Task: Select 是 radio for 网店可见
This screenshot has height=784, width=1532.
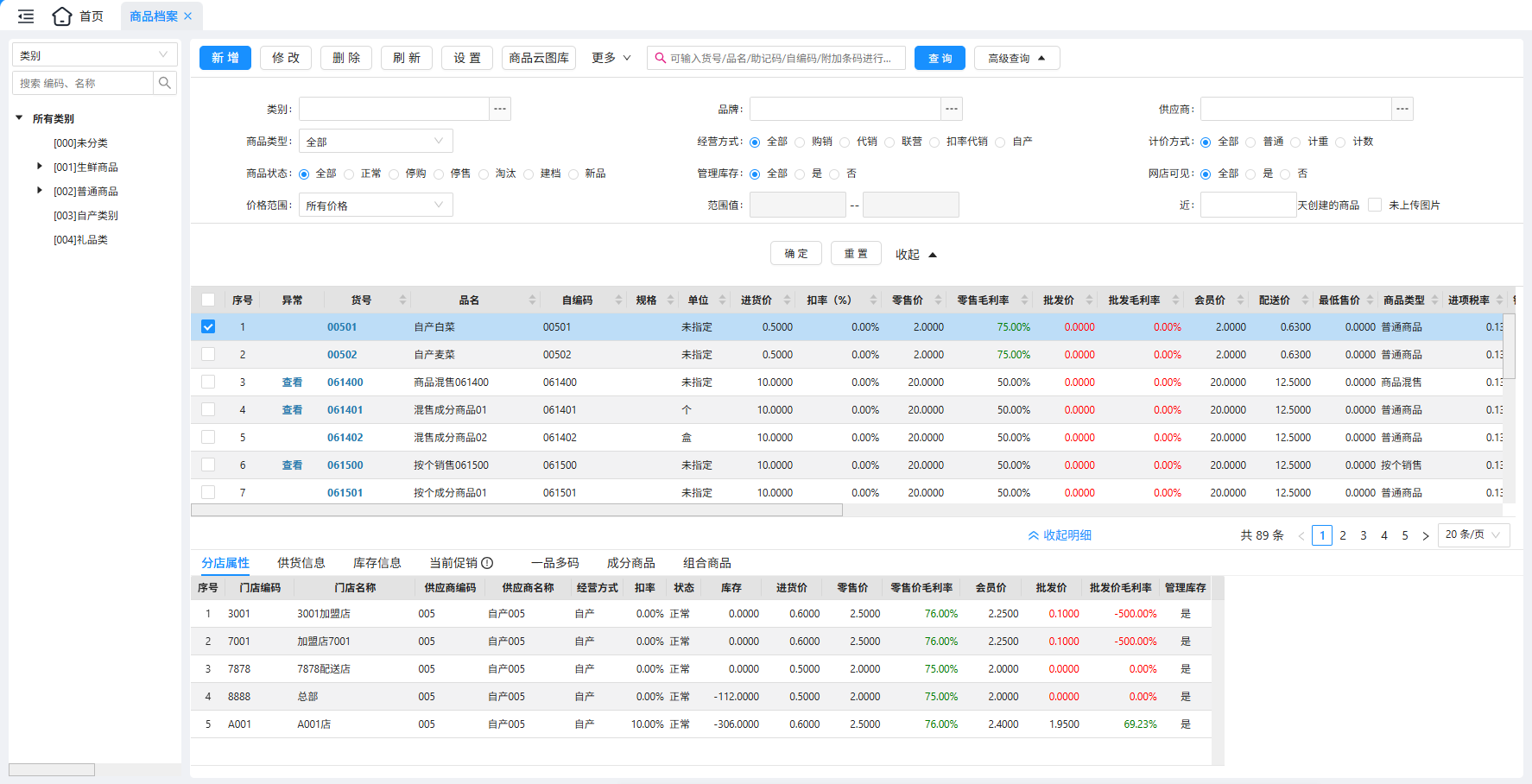Action: point(1250,174)
